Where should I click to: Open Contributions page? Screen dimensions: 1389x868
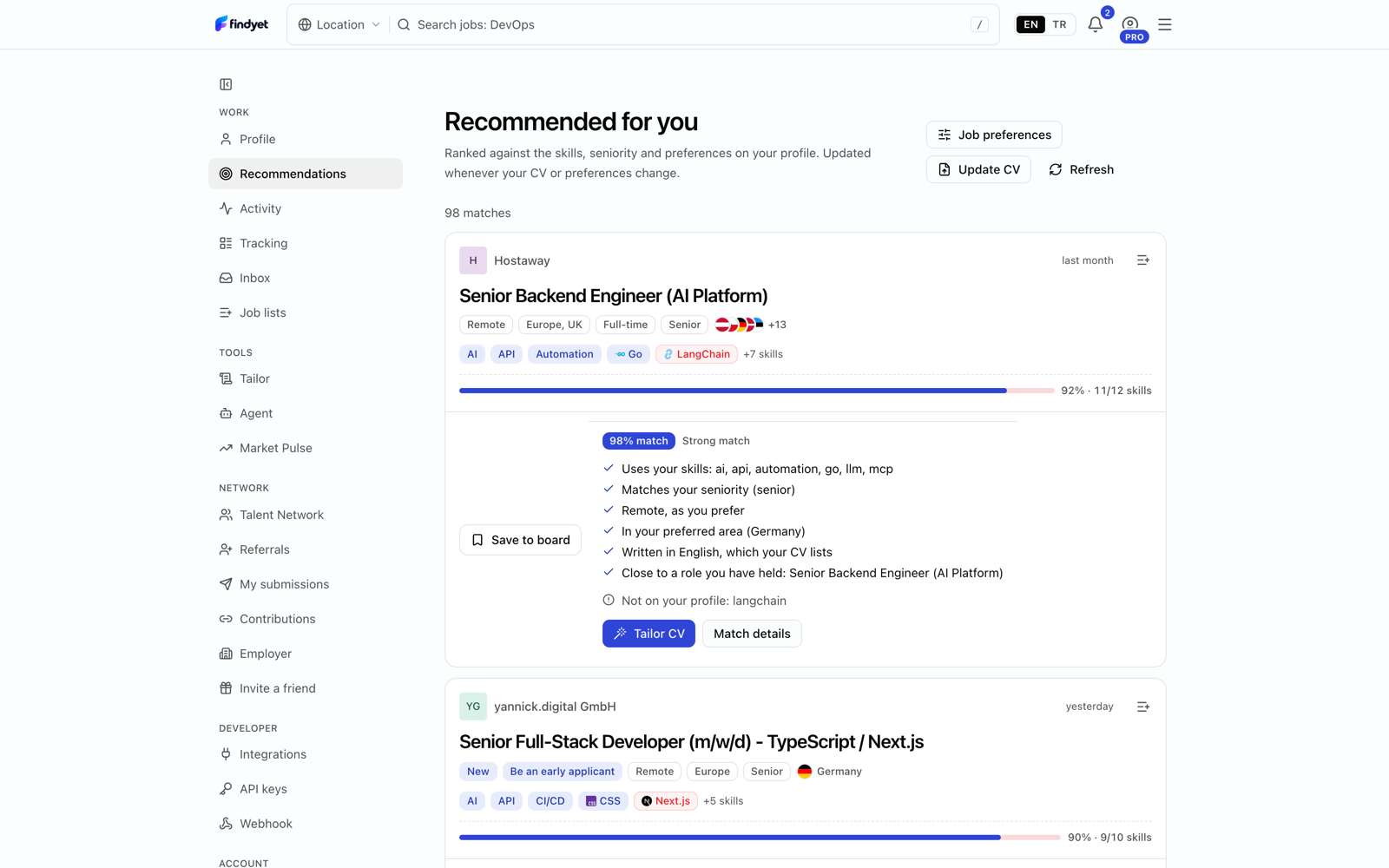tap(306, 619)
